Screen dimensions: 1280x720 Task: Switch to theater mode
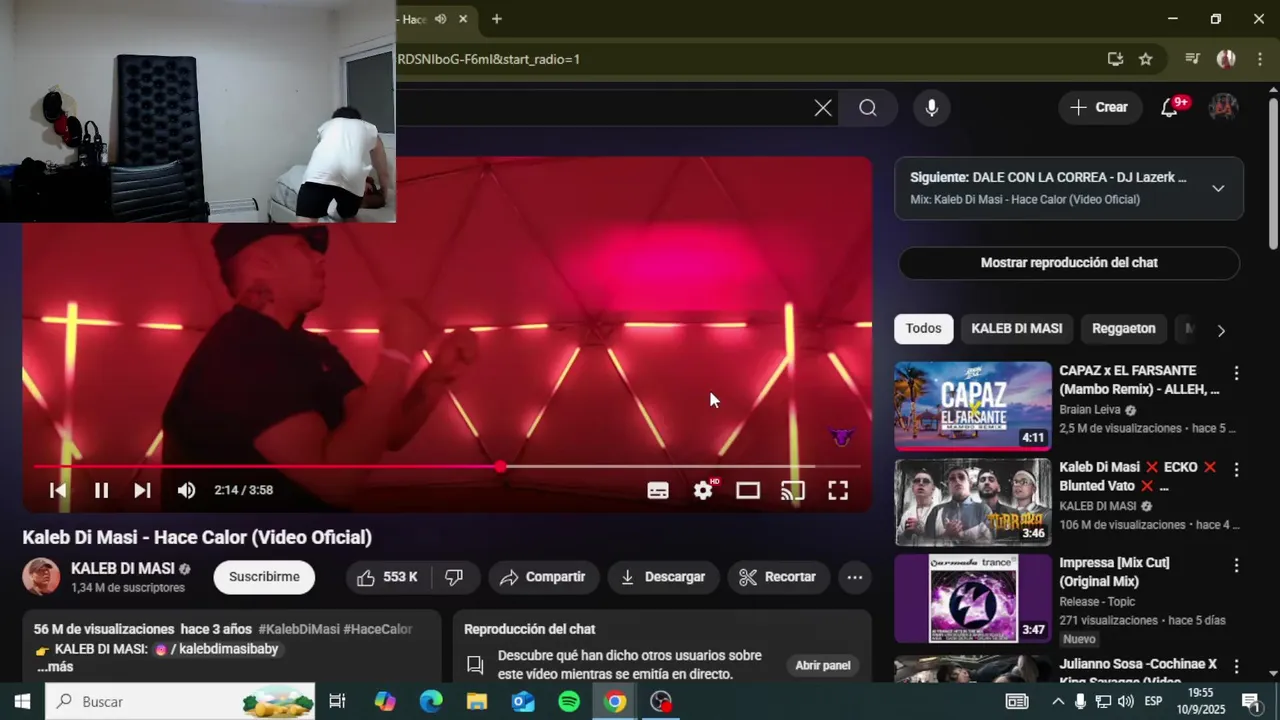point(748,490)
